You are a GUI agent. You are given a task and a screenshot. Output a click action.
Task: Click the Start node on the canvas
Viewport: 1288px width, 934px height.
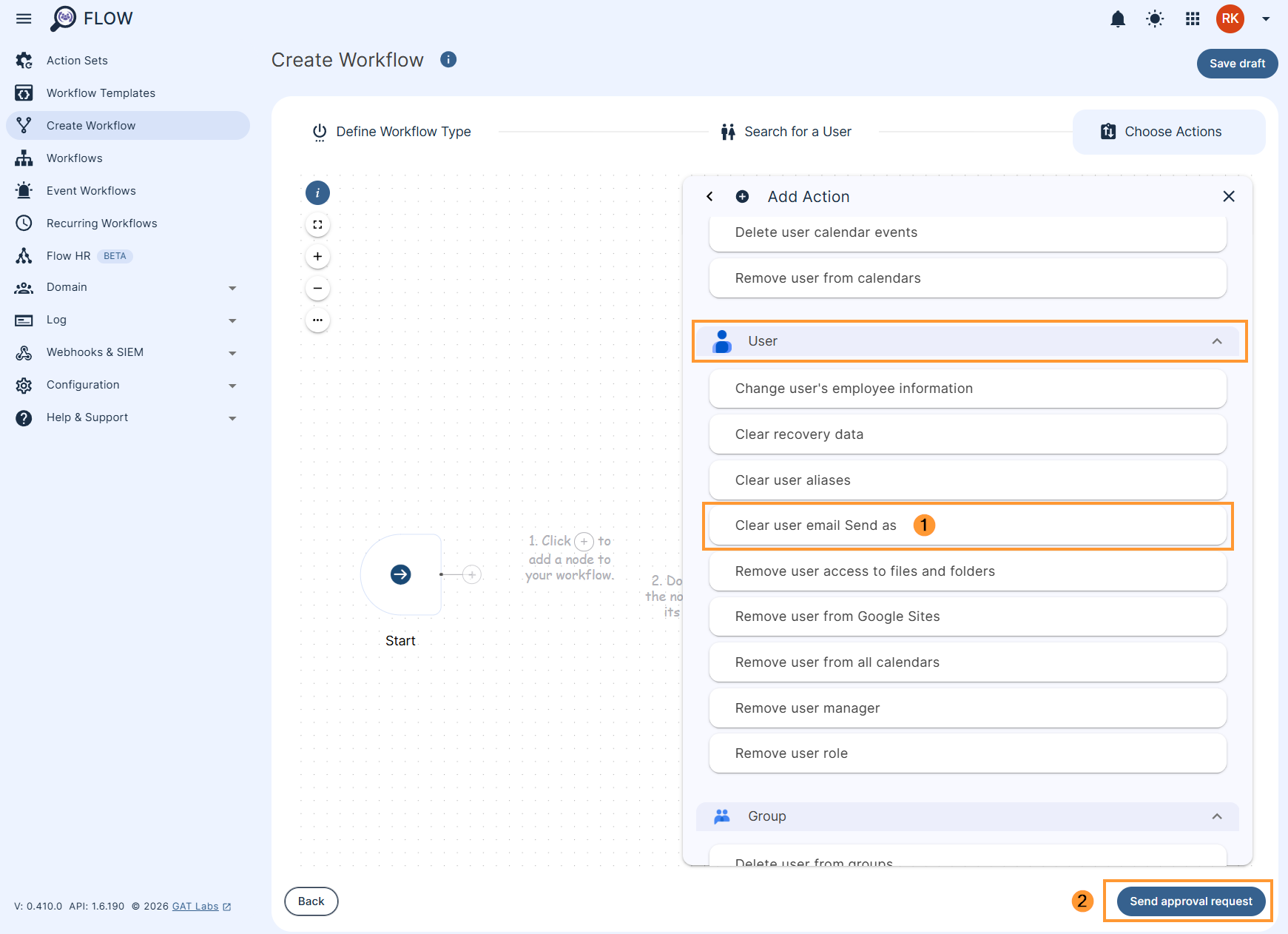(400, 574)
